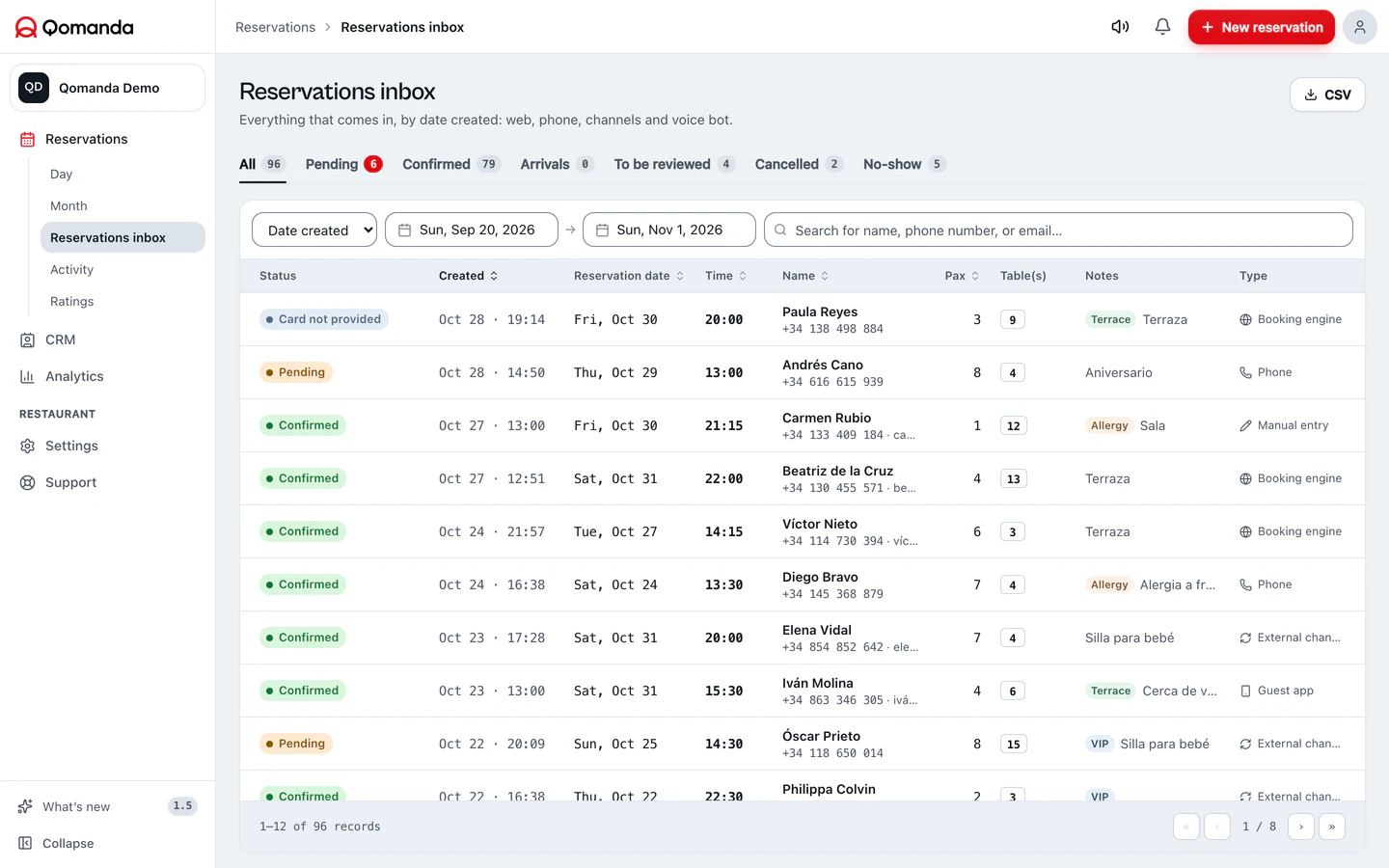Viewport: 1389px width, 868px height.
Task: Open the end date picker Sun, Nov 1, 2026
Action: pos(669,230)
